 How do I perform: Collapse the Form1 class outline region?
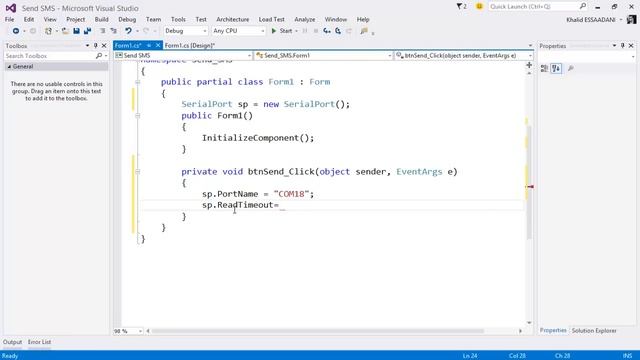(138, 82)
